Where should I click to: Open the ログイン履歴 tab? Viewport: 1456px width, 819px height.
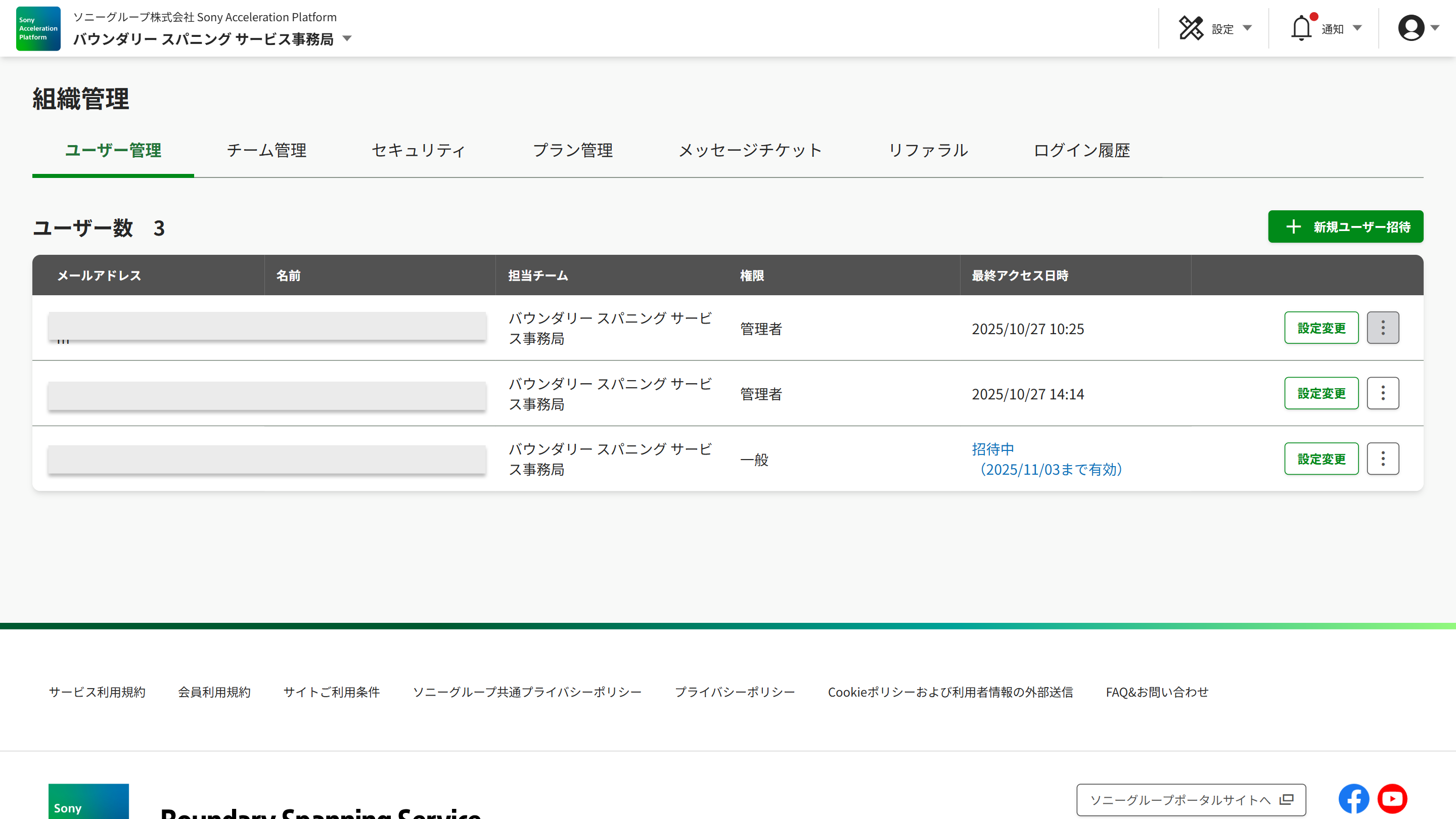(x=1081, y=150)
